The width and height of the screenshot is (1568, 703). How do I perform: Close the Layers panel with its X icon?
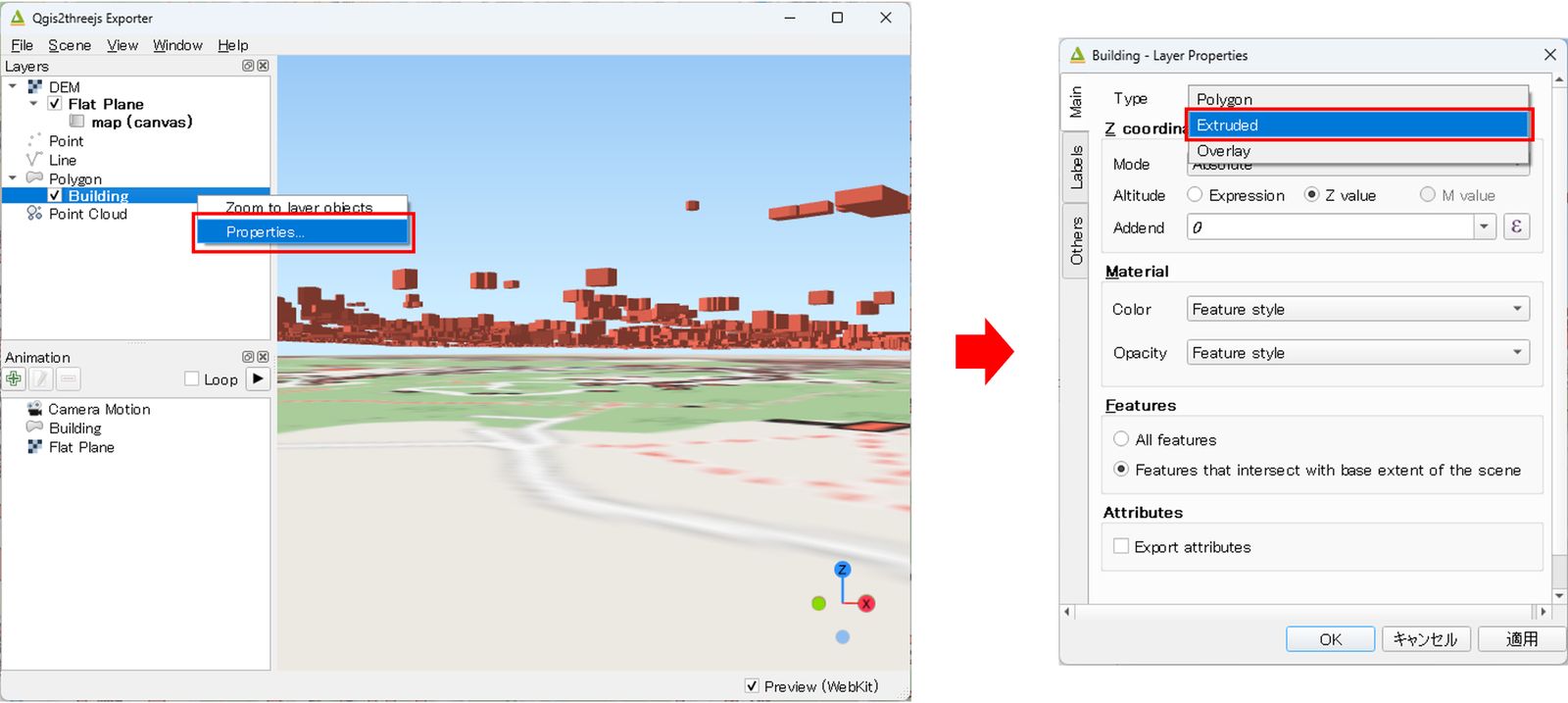pyautogui.click(x=263, y=66)
